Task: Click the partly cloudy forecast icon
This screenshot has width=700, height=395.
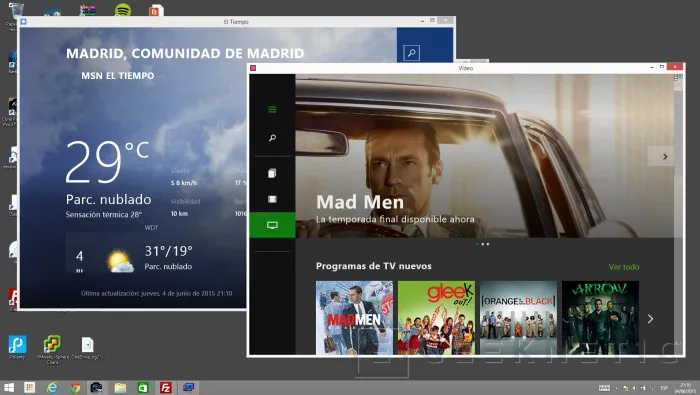Action: pyautogui.click(x=120, y=262)
